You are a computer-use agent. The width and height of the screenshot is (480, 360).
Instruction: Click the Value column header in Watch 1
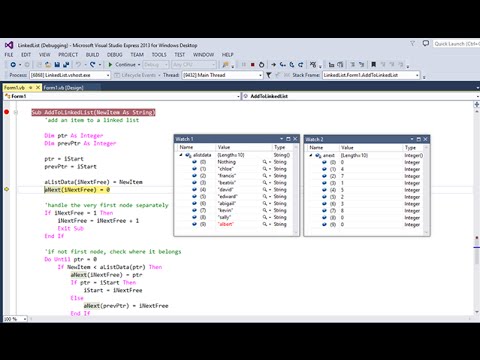click(x=244, y=147)
